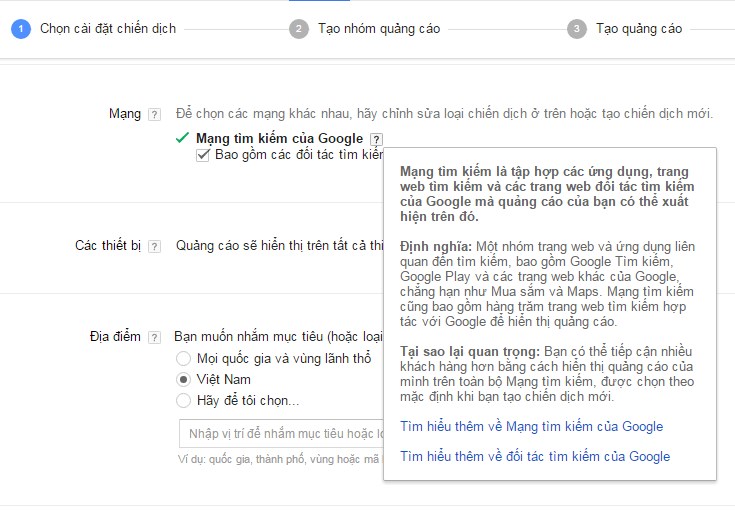Click Quảng cáo sẽ hiển thị device text
The width and height of the screenshot is (735, 520).
click(279, 245)
